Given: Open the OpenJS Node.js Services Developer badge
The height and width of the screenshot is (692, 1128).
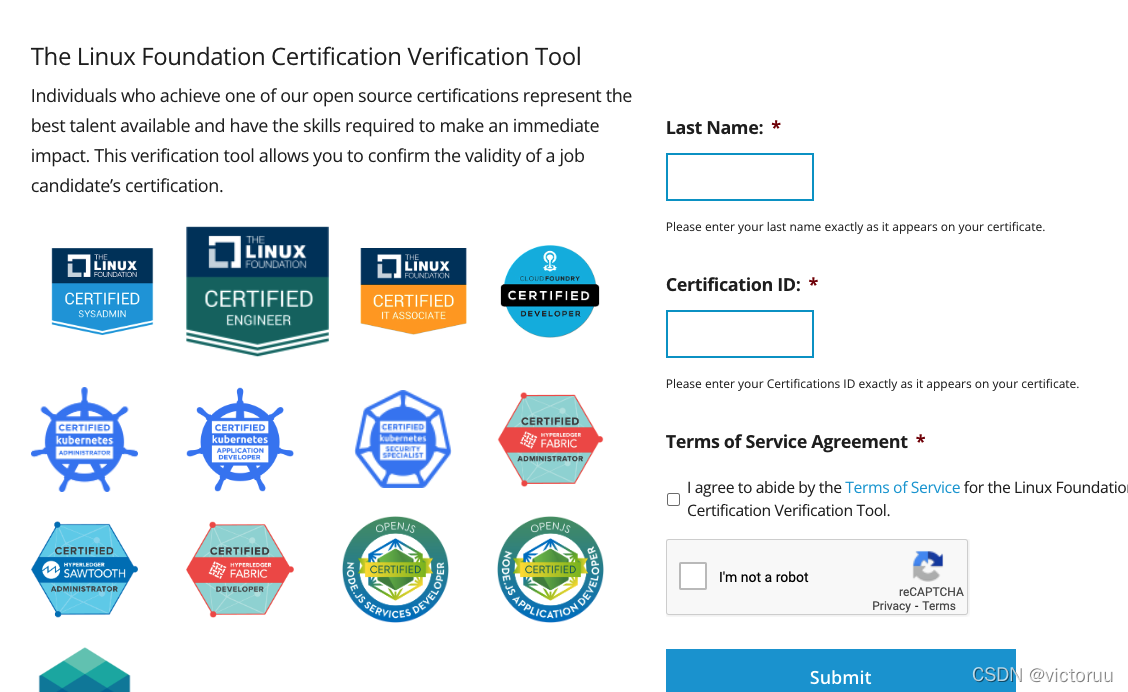Looking at the screenshot, I should [396, 569].
